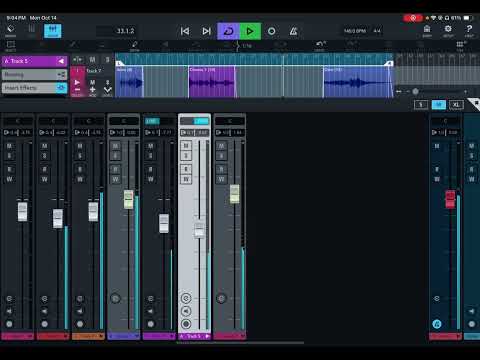Mute the Track 5 mixer channel
The width and height of the screenshot is (480, 360).
186,146
